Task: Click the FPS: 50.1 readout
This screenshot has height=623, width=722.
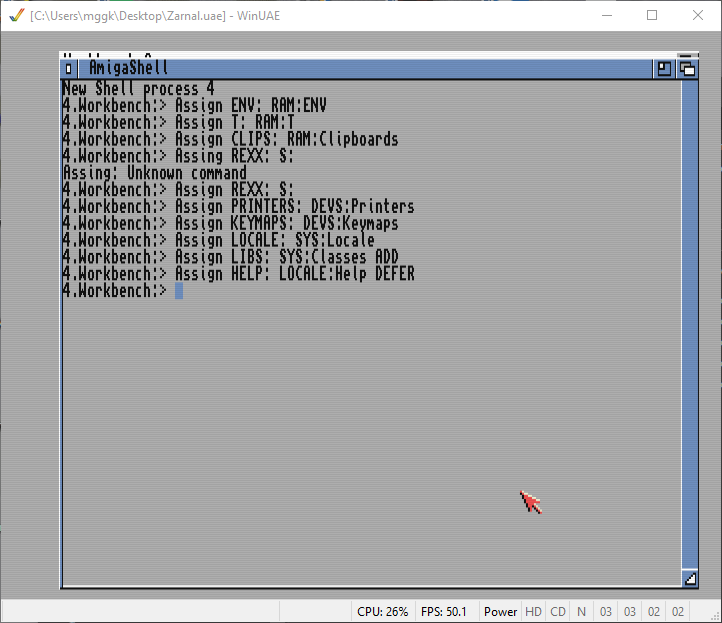Action: coord(444,611)
